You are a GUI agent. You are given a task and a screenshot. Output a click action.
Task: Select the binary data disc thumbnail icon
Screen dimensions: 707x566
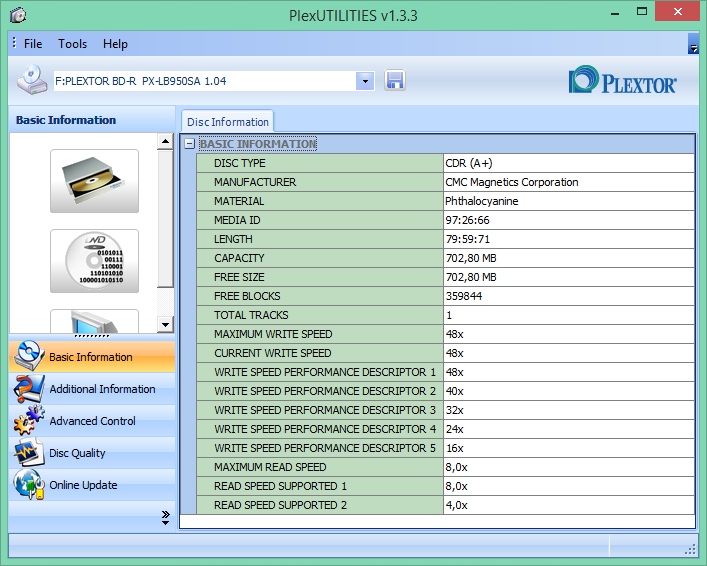(94, 261)
